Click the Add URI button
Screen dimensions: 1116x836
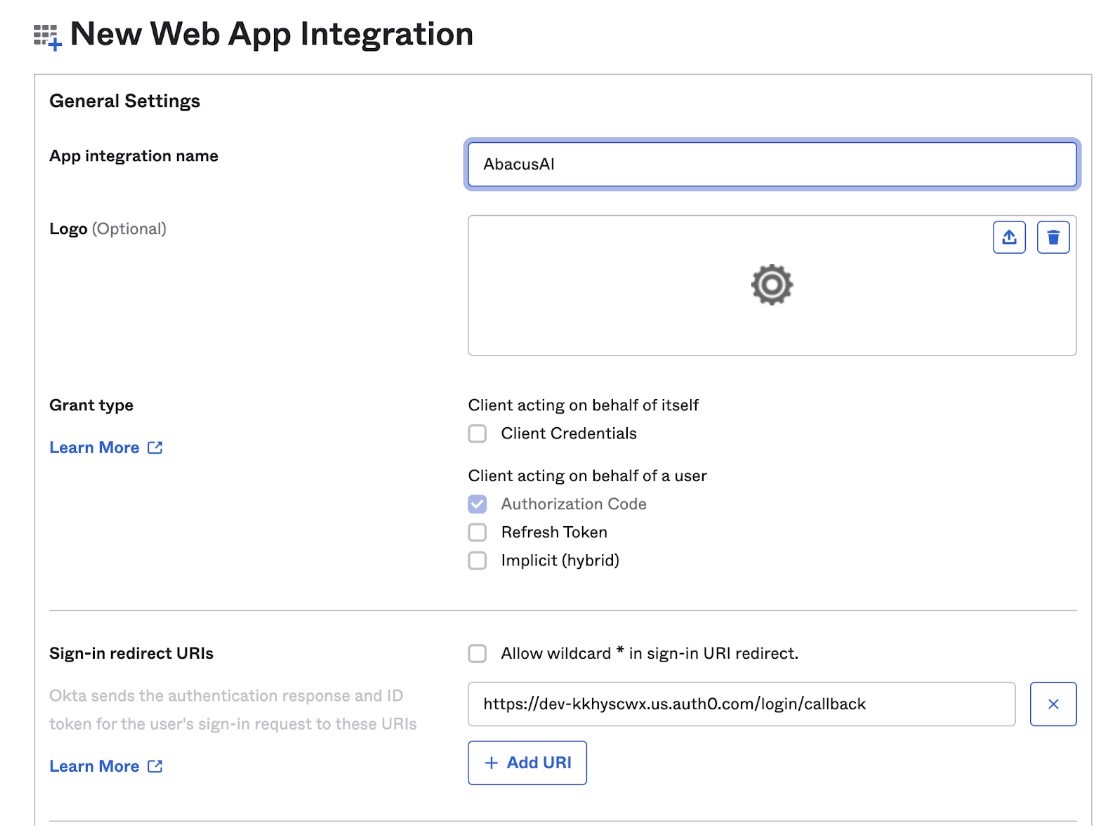click(x=527, y=762)
